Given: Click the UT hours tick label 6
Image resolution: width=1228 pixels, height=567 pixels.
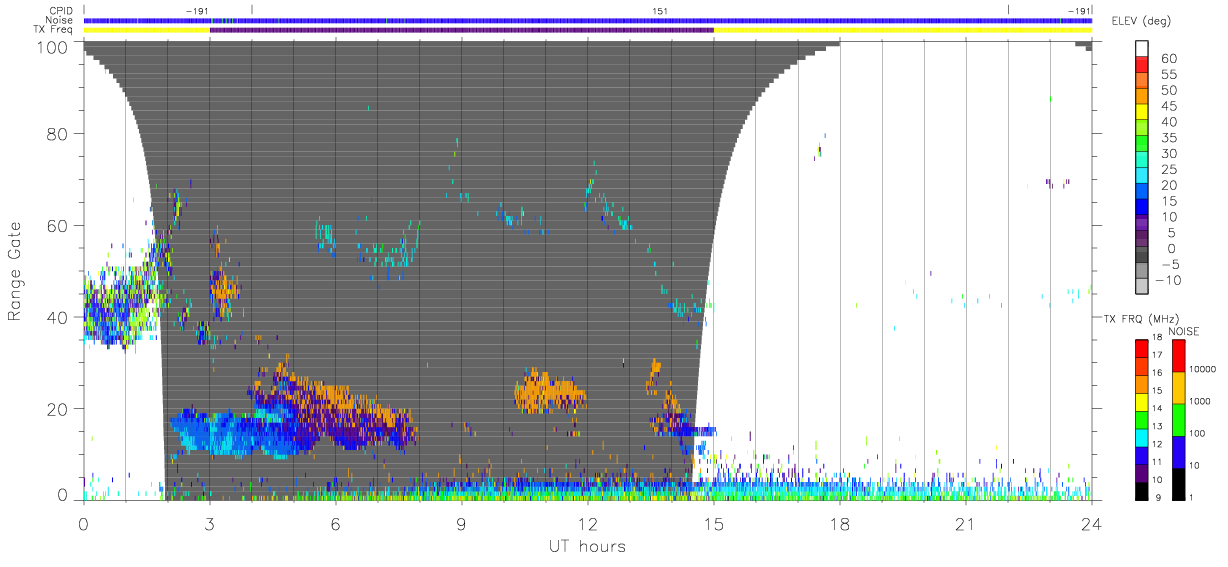Looking at the screenshot, I should pos(335,523).
